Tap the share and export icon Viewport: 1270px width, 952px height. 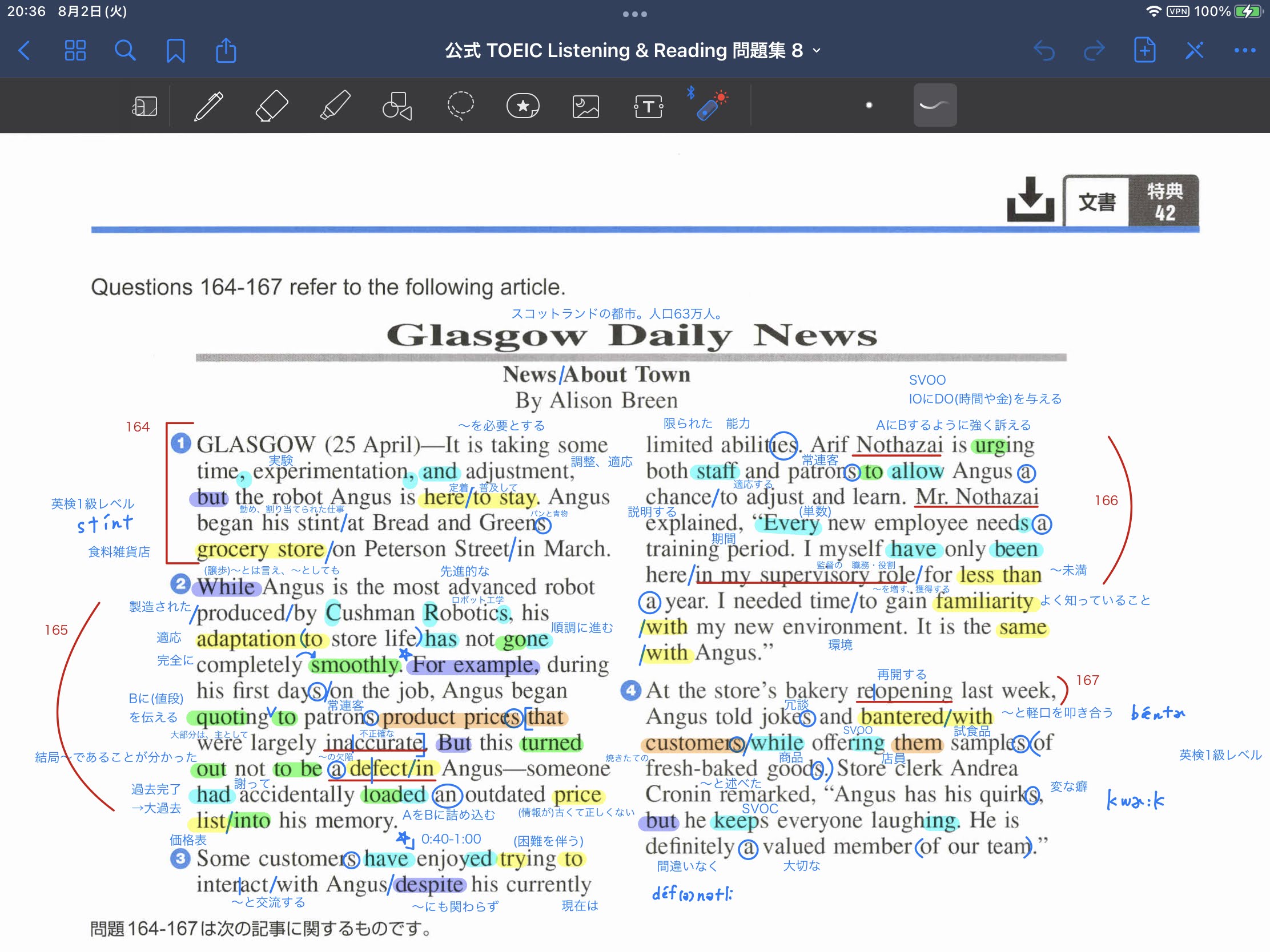(226, 50)
